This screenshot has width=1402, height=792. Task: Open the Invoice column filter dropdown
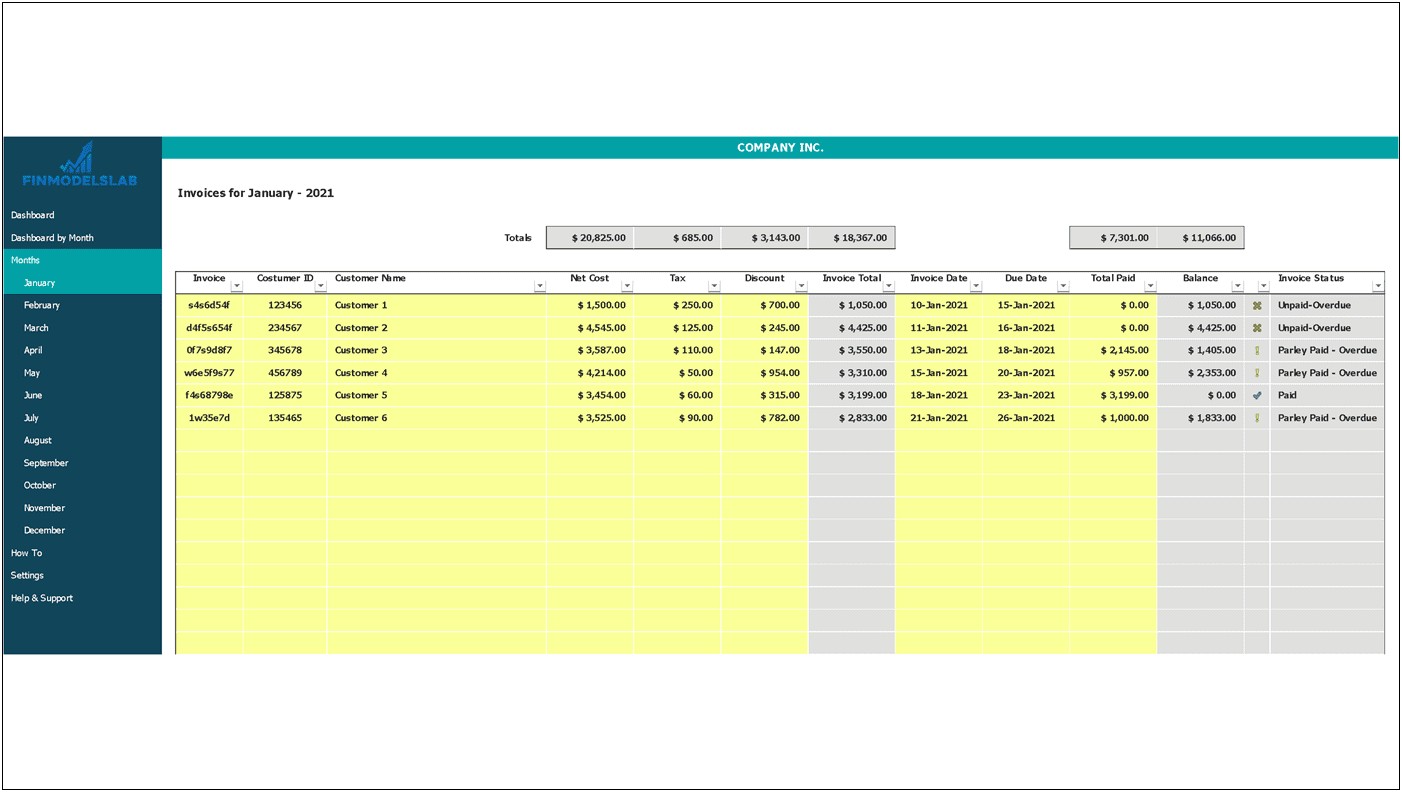pyautogui.click(x=237, y=286)
